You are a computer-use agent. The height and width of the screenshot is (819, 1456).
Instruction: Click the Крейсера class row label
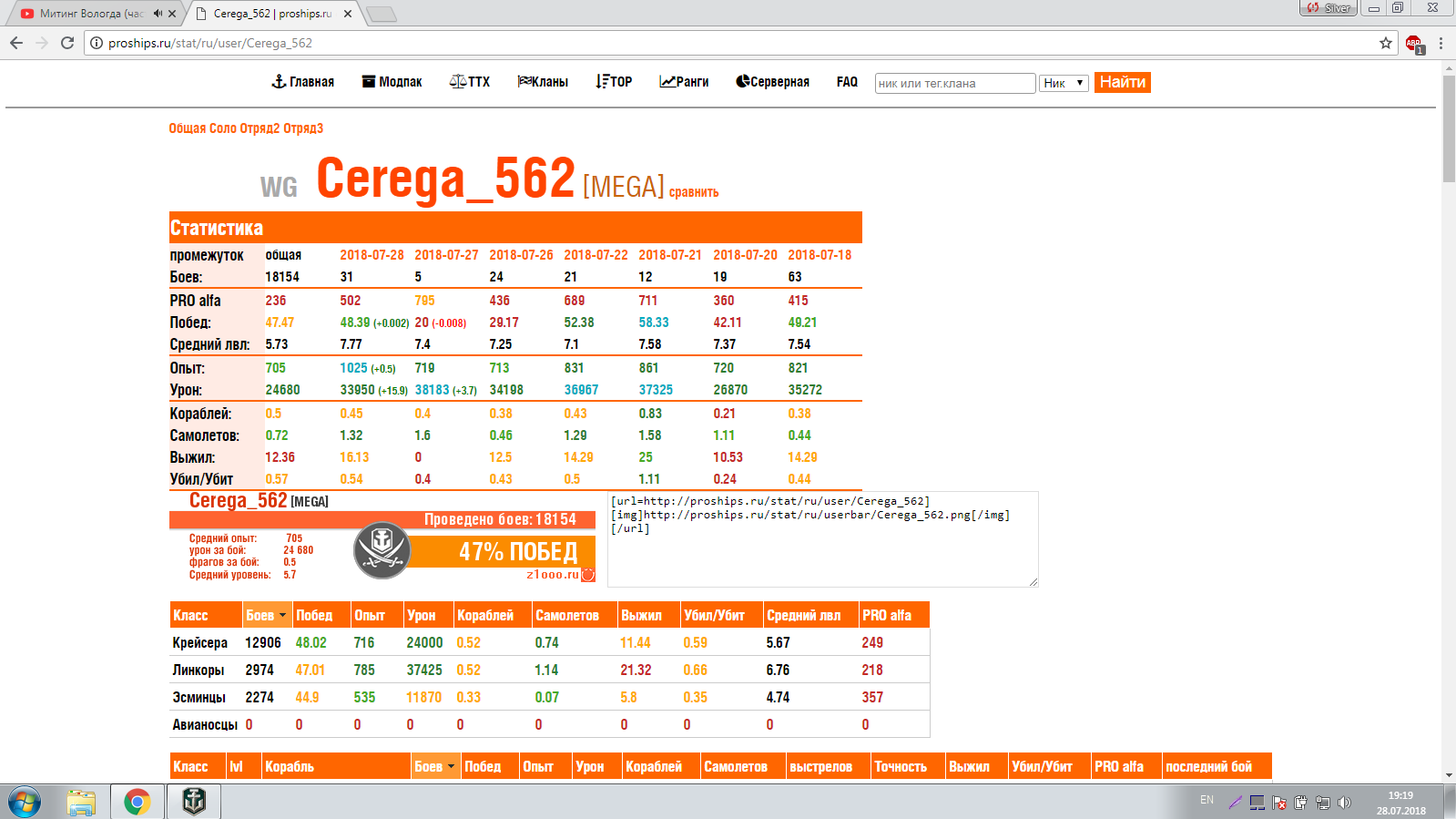click(x=200, y=643)
